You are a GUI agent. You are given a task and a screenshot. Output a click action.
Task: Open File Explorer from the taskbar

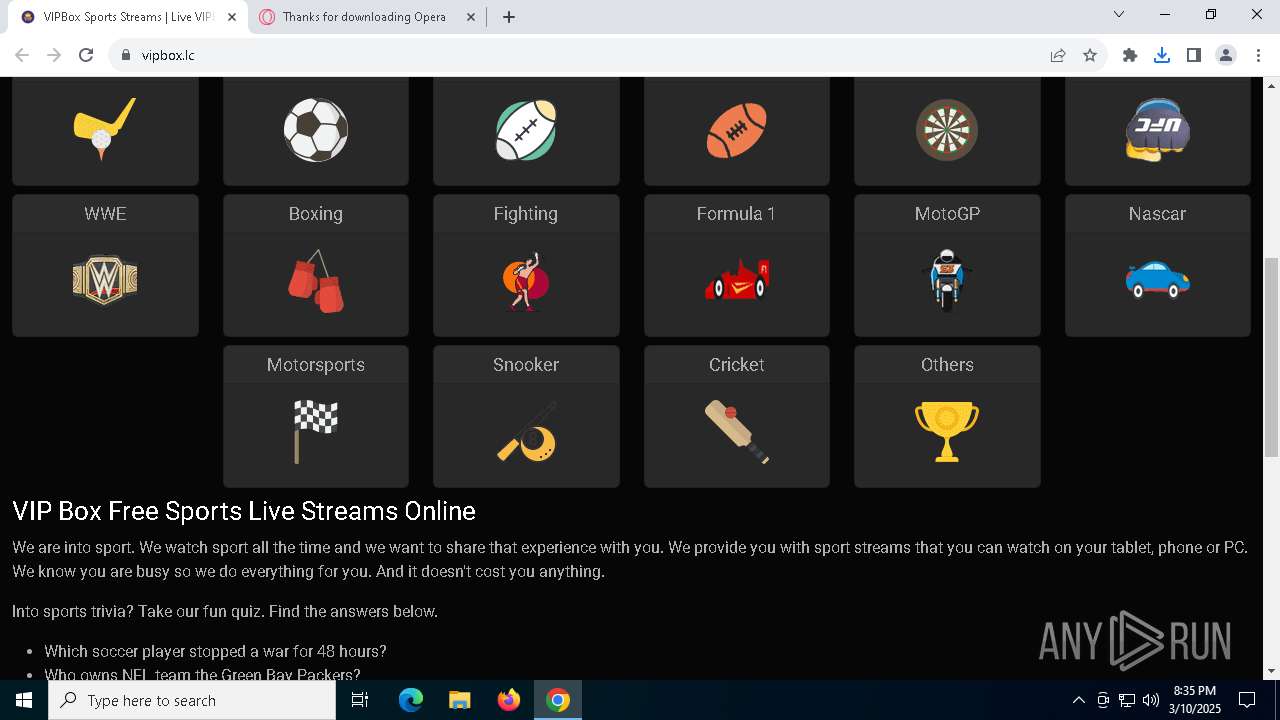(459, 700)
